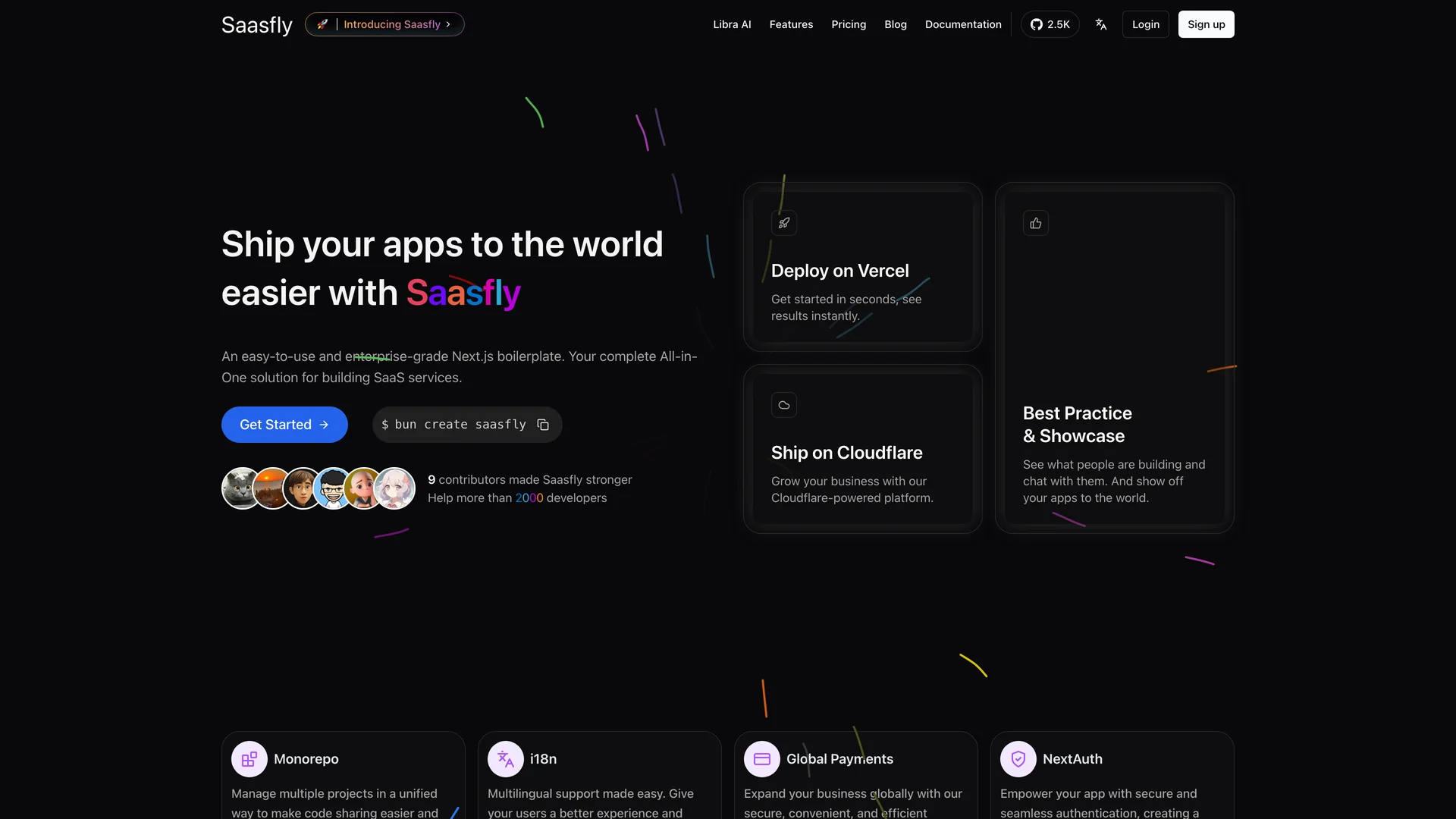Click the cloud icon on Ship on Cloudflare card
Screen dimensions: 1456x819
(784, 405)
